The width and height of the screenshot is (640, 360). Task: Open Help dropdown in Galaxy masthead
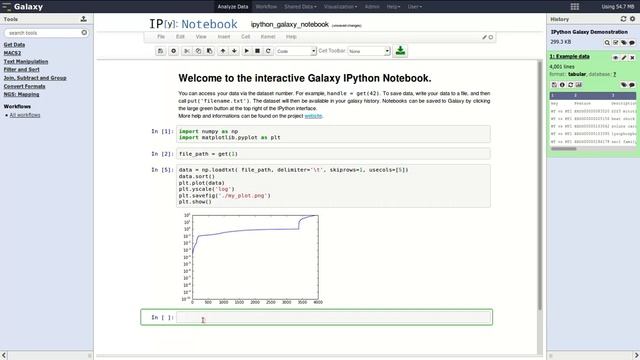click(x=393, y=7)
